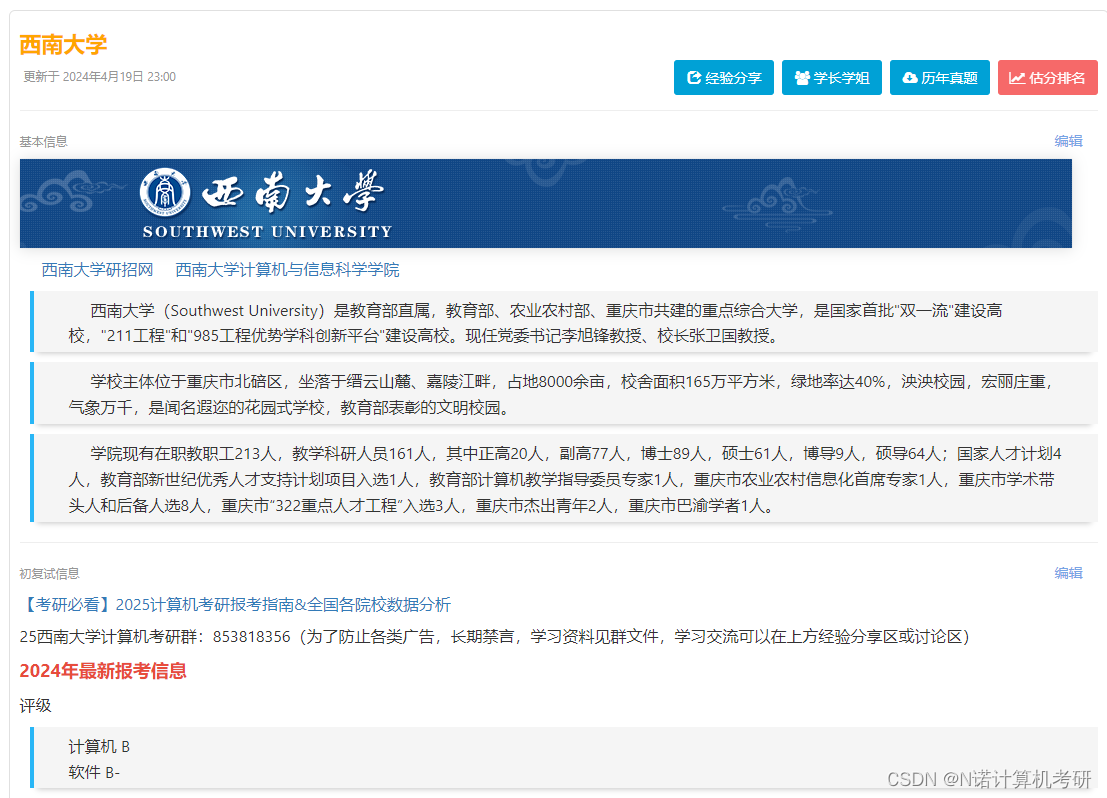Screen dimensions: 1107x798
Task: Click the chart icon in 估分排名 button
Action: pos(1017,78)
